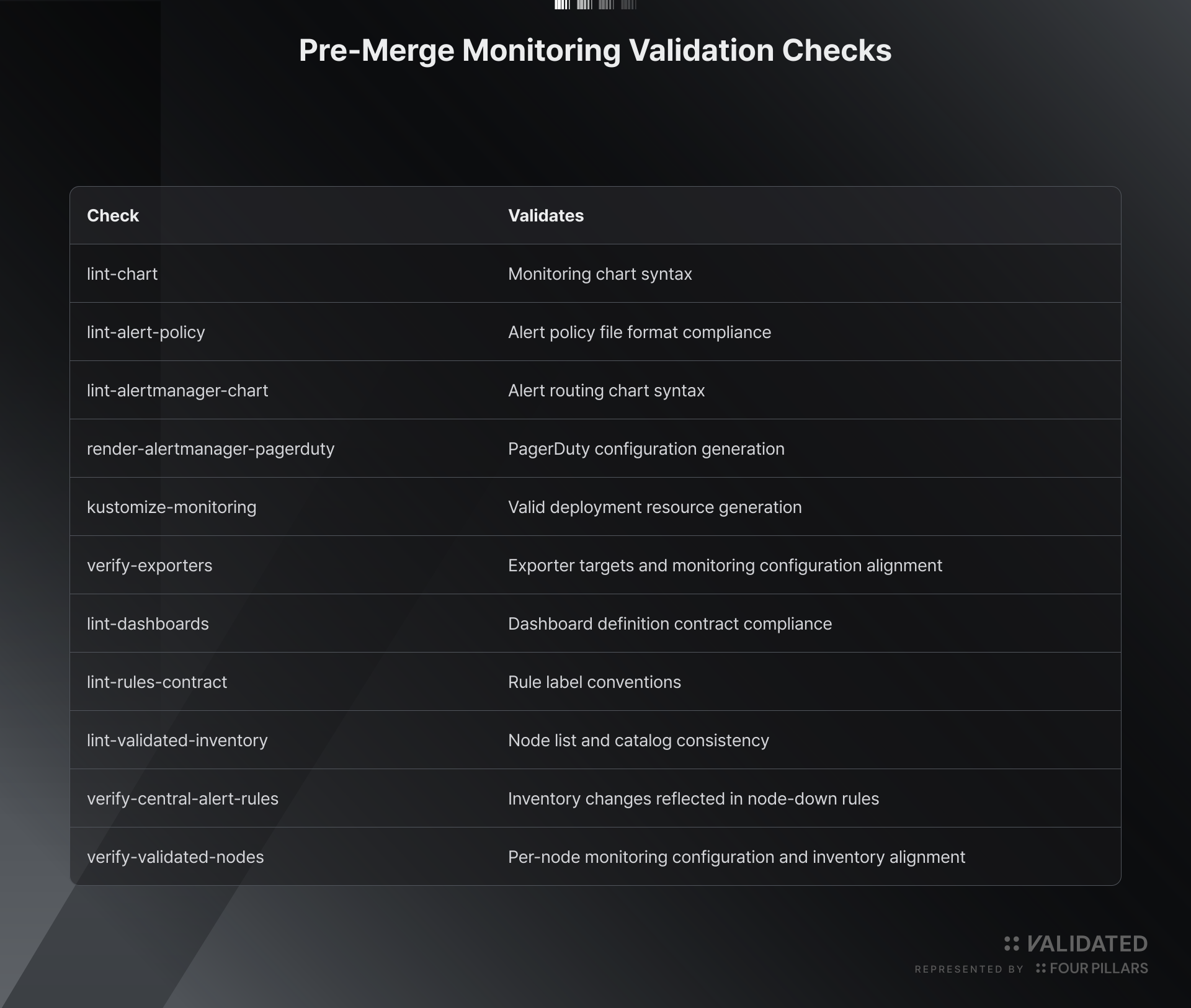Click verify-validated-nodes entry
Image resolution: width=1191 pixels, height=1008 pixels.
175,857
